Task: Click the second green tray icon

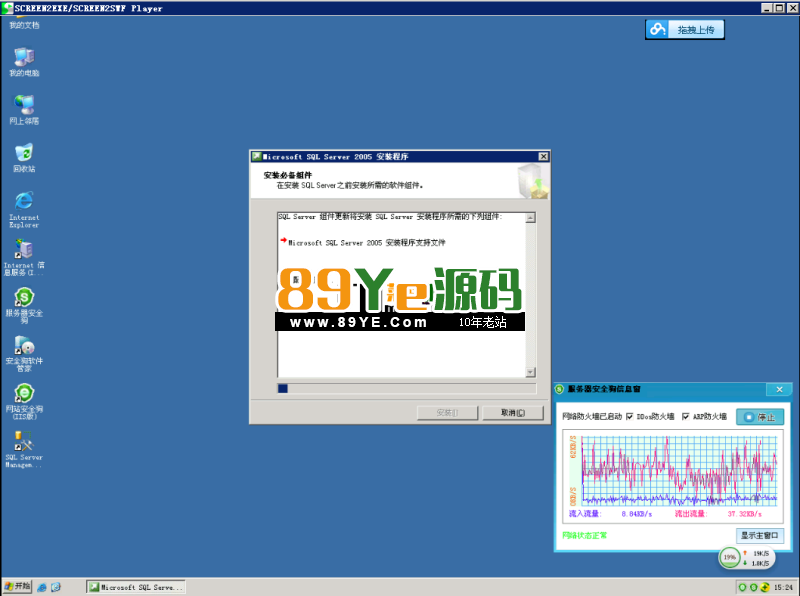Action: [753, 587]
